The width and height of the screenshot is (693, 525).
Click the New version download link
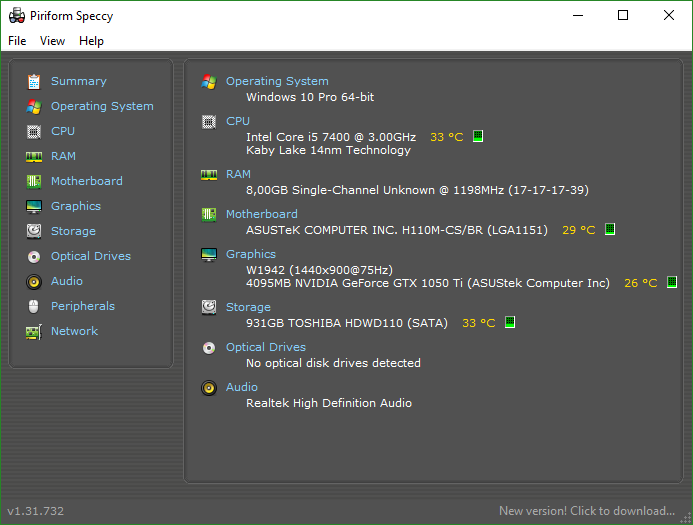[x=587, y=511]
